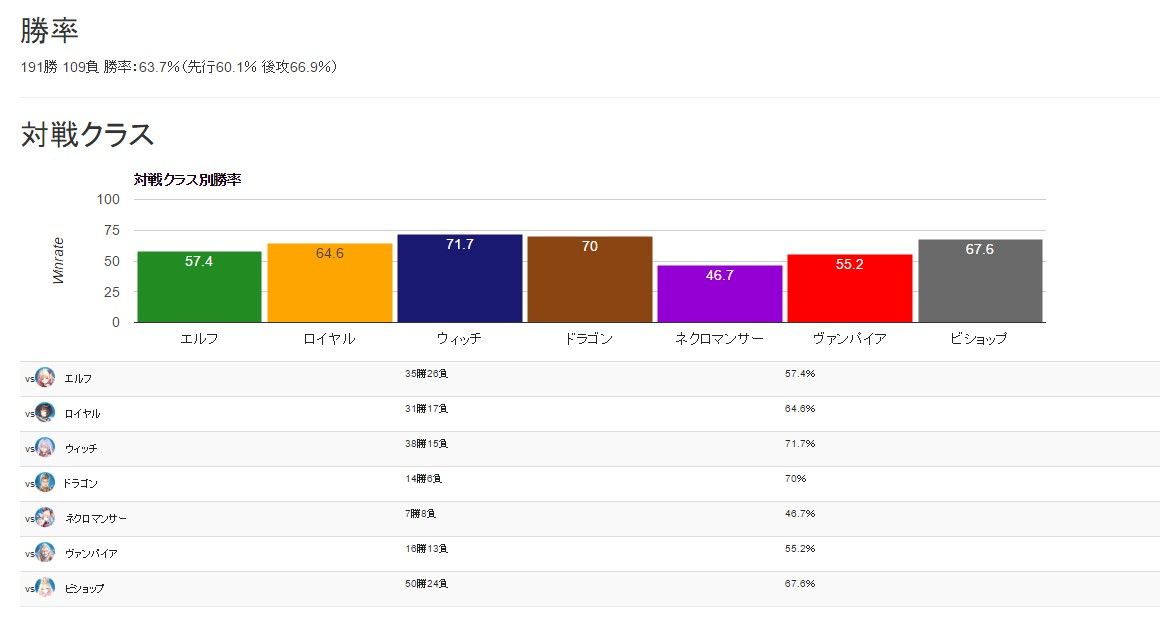
Task: Select the red ヴァンパイア bar 55.2
Action: (850, 289)
